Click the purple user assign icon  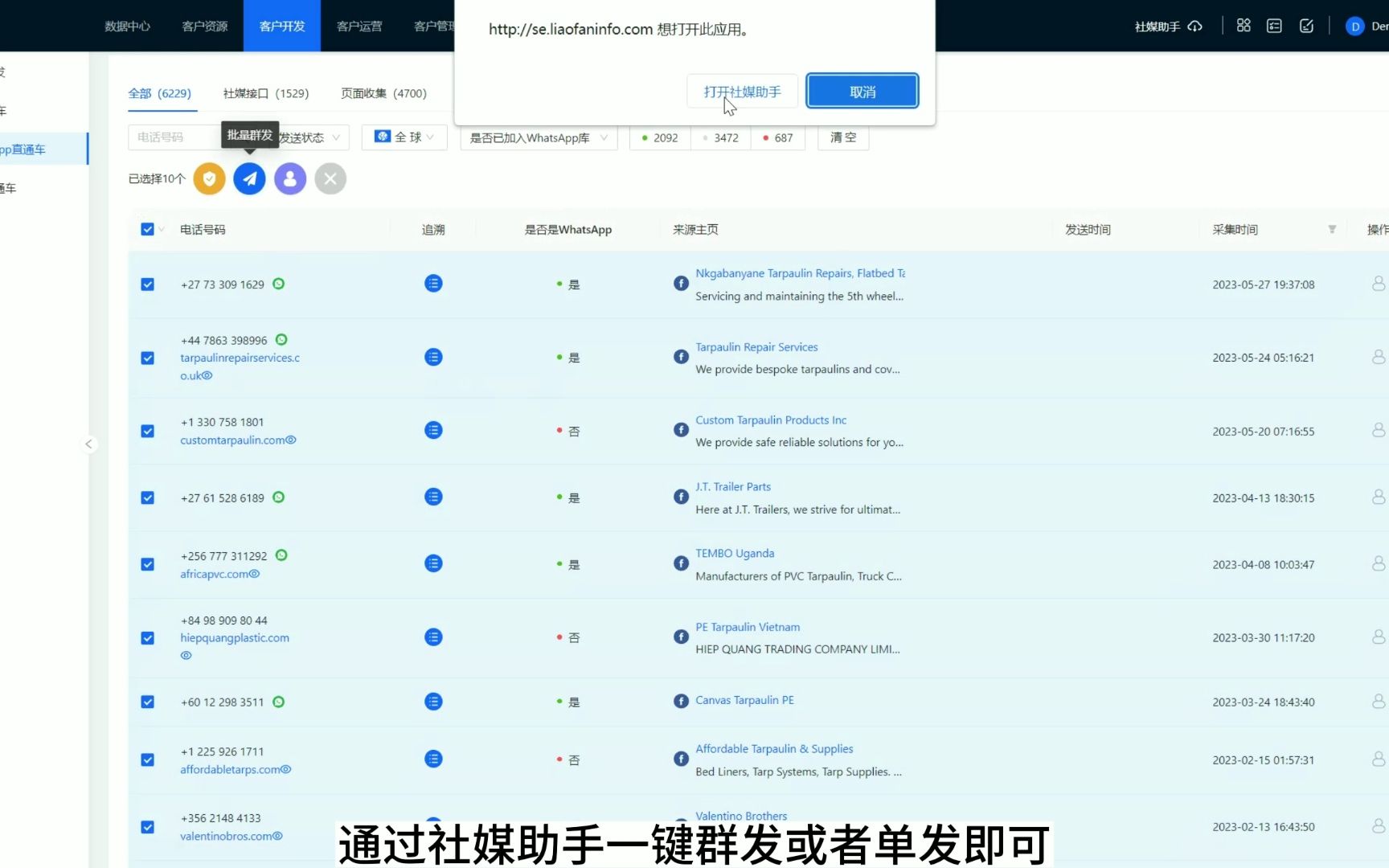click(290, 178)
